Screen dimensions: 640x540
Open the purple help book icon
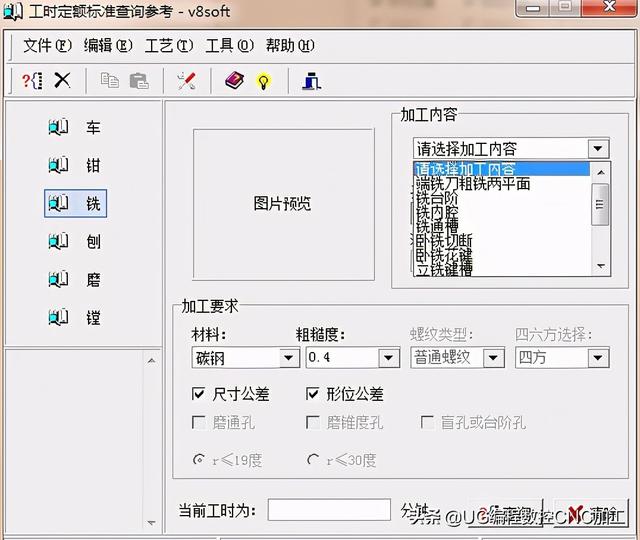click(234, 80)
